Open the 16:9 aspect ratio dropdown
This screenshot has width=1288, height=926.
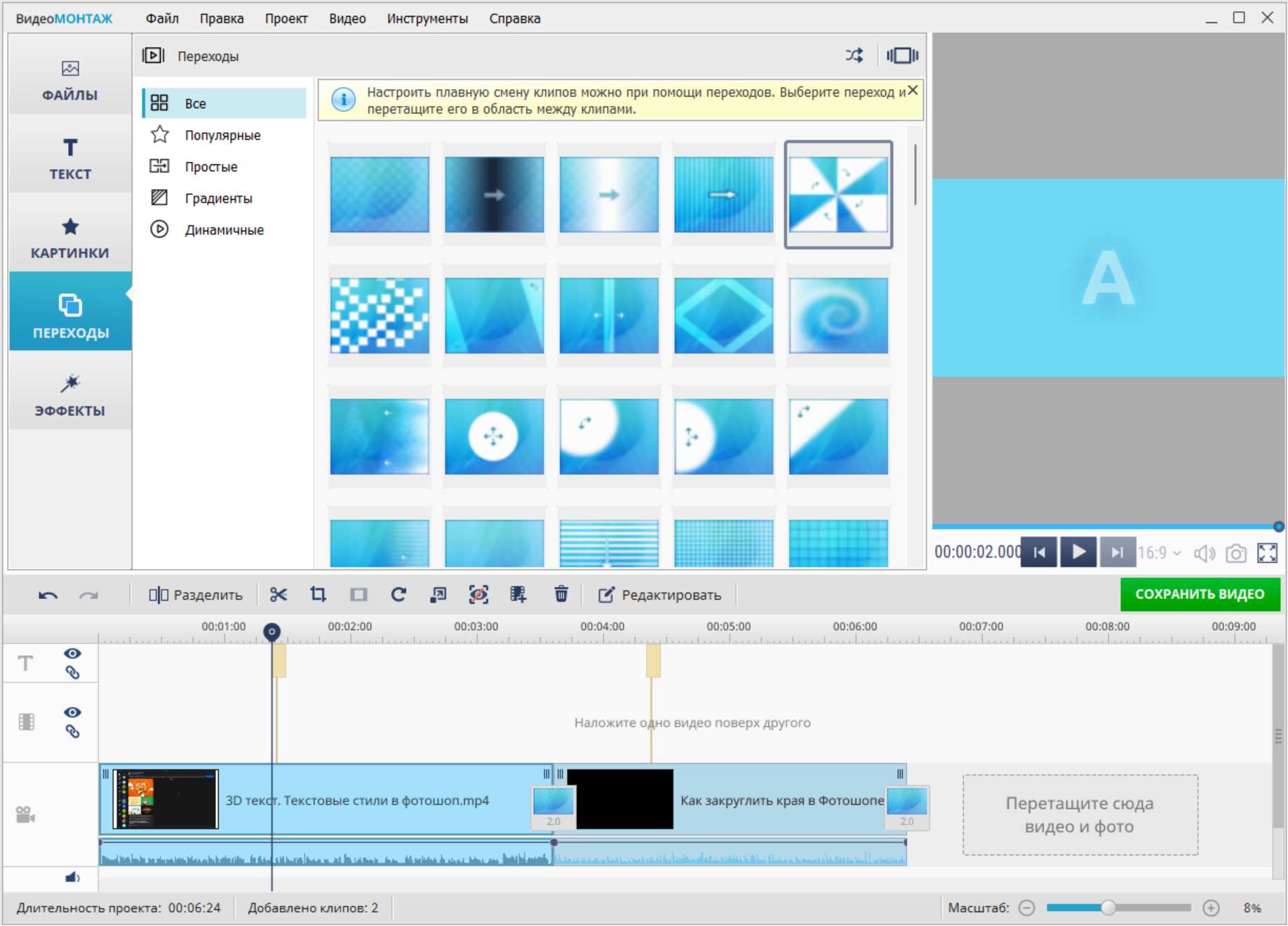[x=1159, y=553]
